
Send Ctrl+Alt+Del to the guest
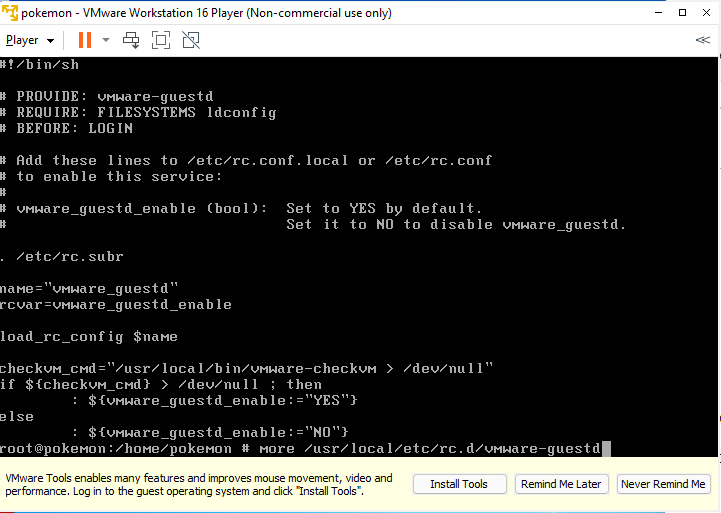pyautogui.click(x=131, y=40)
